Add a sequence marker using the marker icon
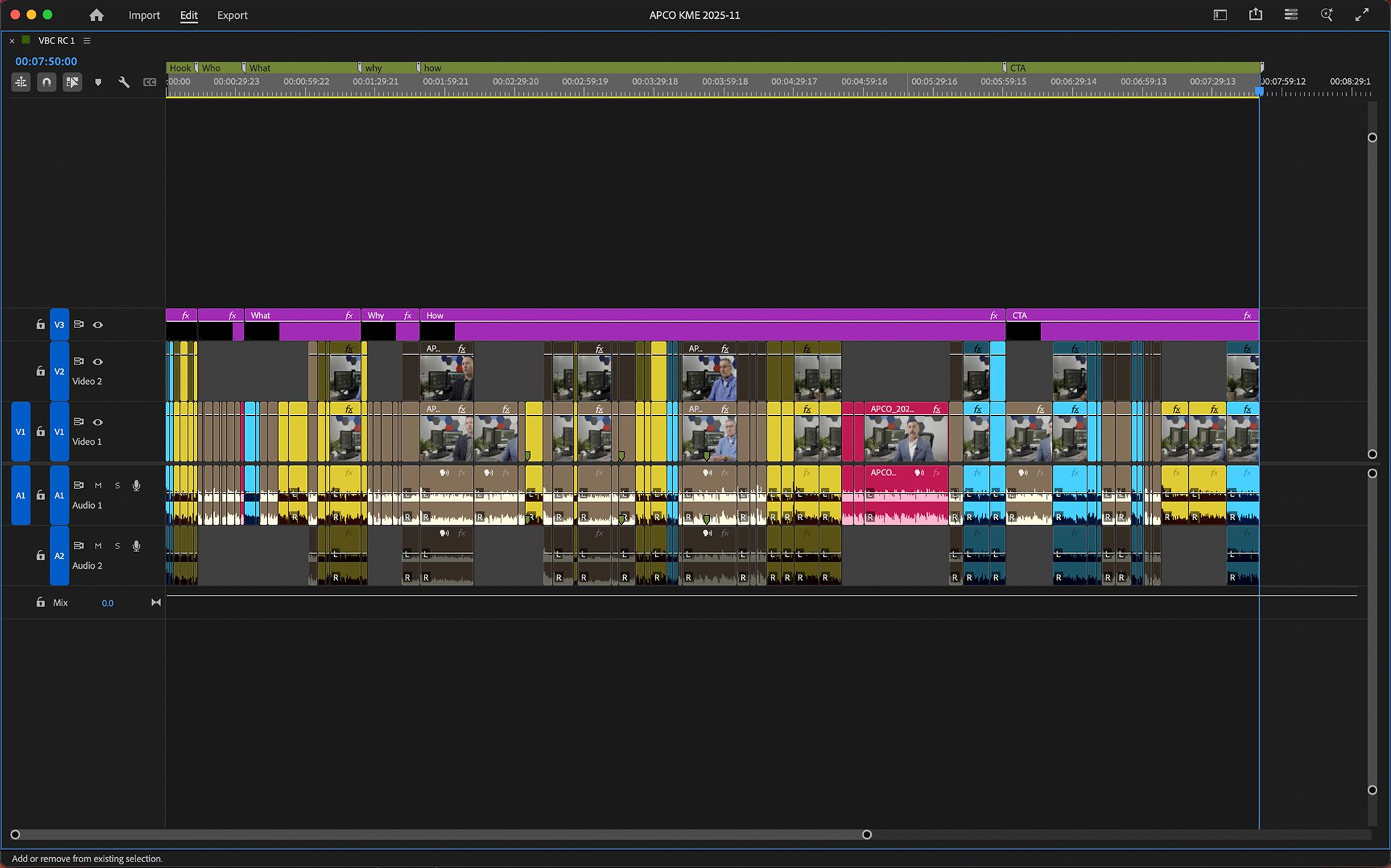Image resolution: width=1391 pixels, height=868 pixels. 98,82
